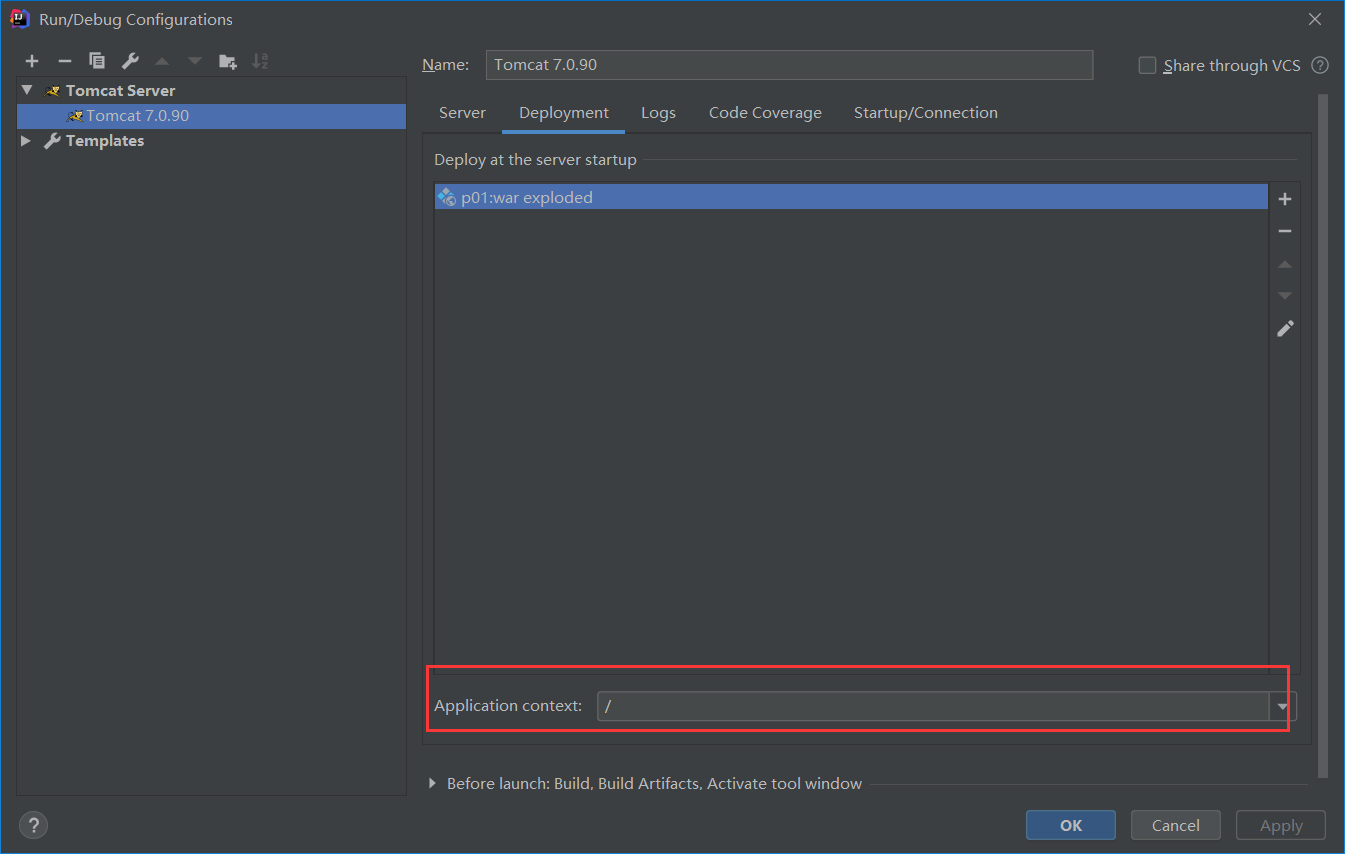Add a deployment artifact with plus icon

click(1285, 199)
